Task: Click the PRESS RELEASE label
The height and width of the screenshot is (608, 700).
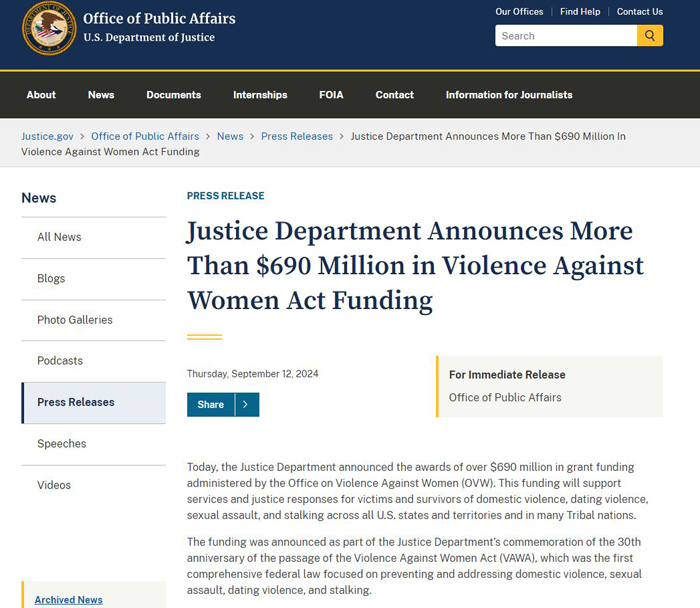Action: pyautogui.click(x=225, y=196)
